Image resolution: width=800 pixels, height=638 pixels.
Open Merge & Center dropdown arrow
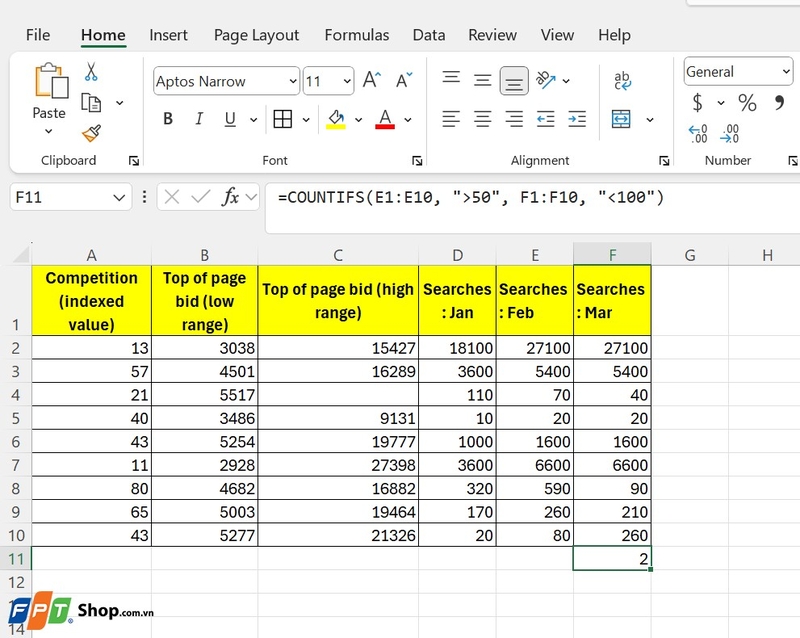click(650, 119)
